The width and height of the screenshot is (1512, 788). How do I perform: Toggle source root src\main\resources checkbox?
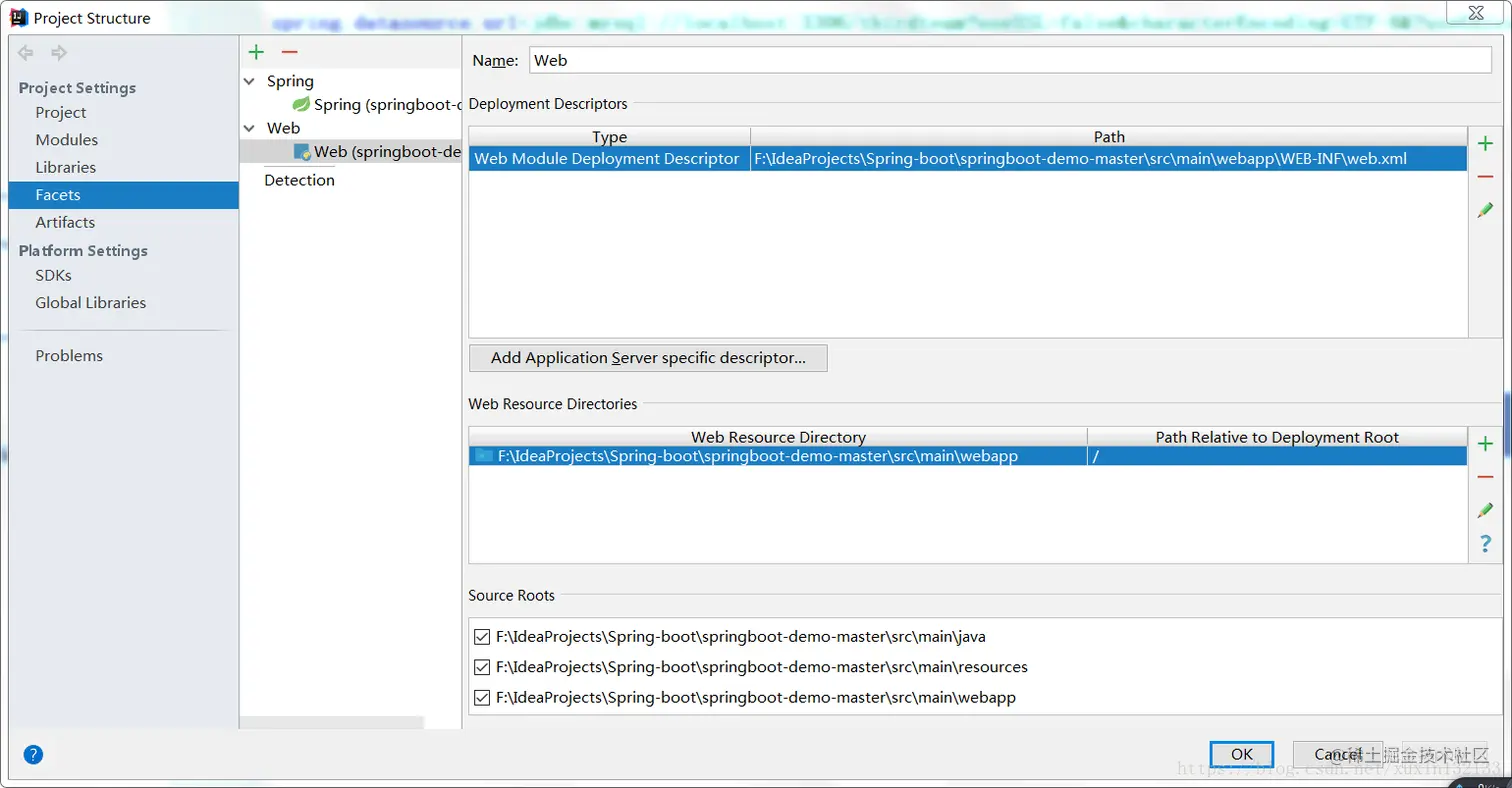pos(482,667)
